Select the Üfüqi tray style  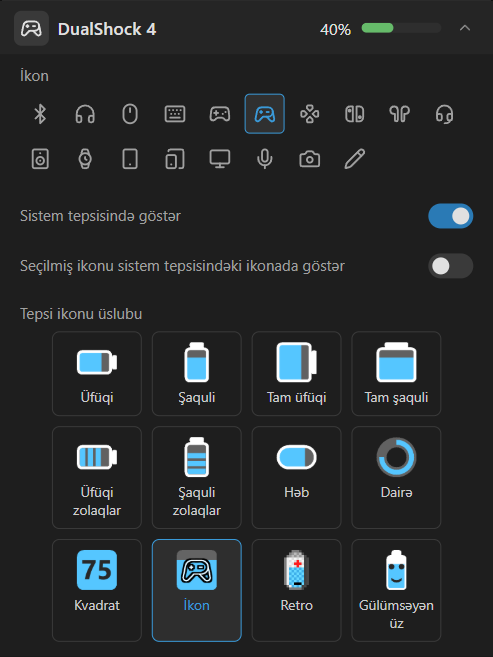97,373
